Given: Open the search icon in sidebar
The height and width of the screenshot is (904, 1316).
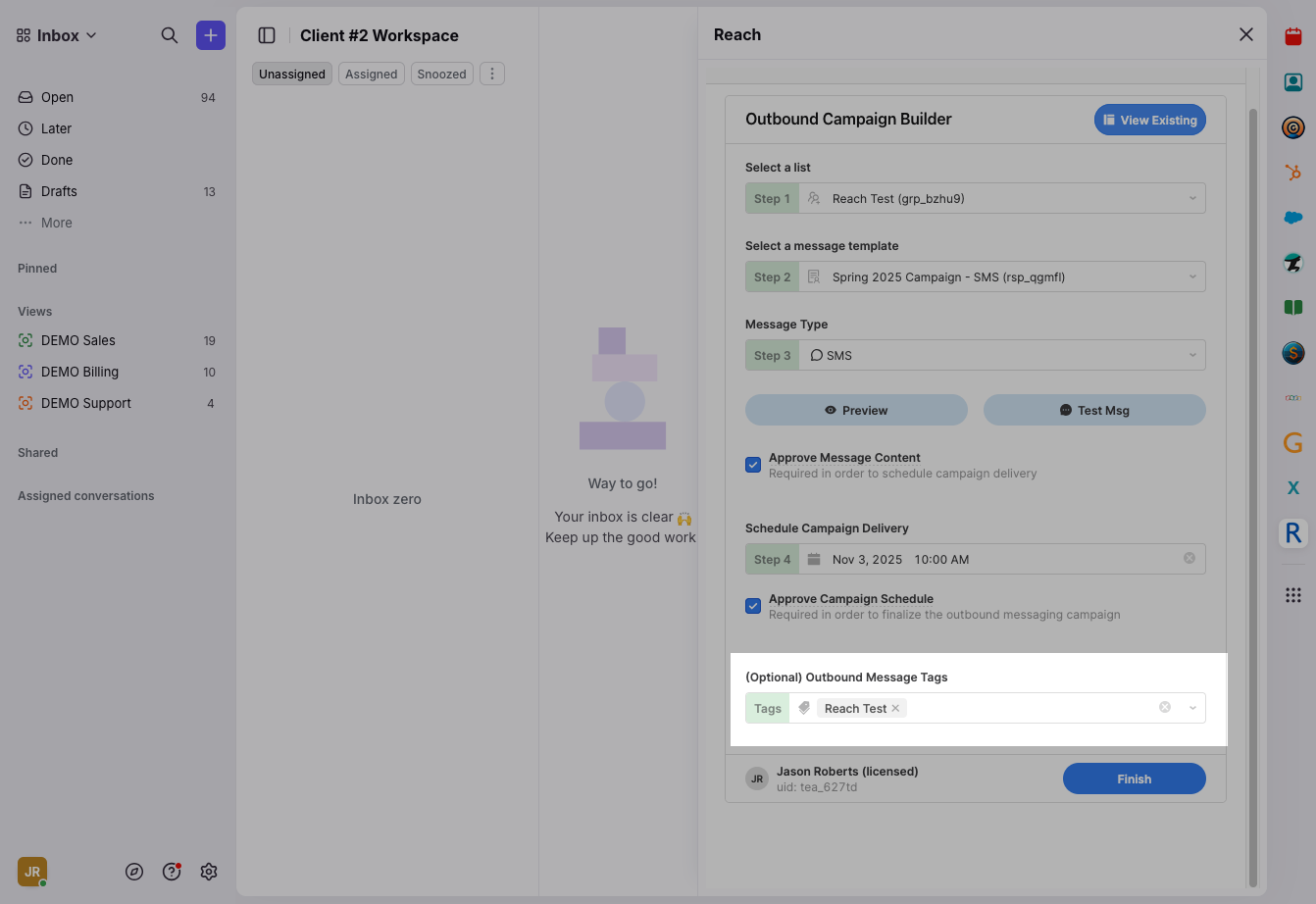Looking at the screenshot, I should 170,35.
